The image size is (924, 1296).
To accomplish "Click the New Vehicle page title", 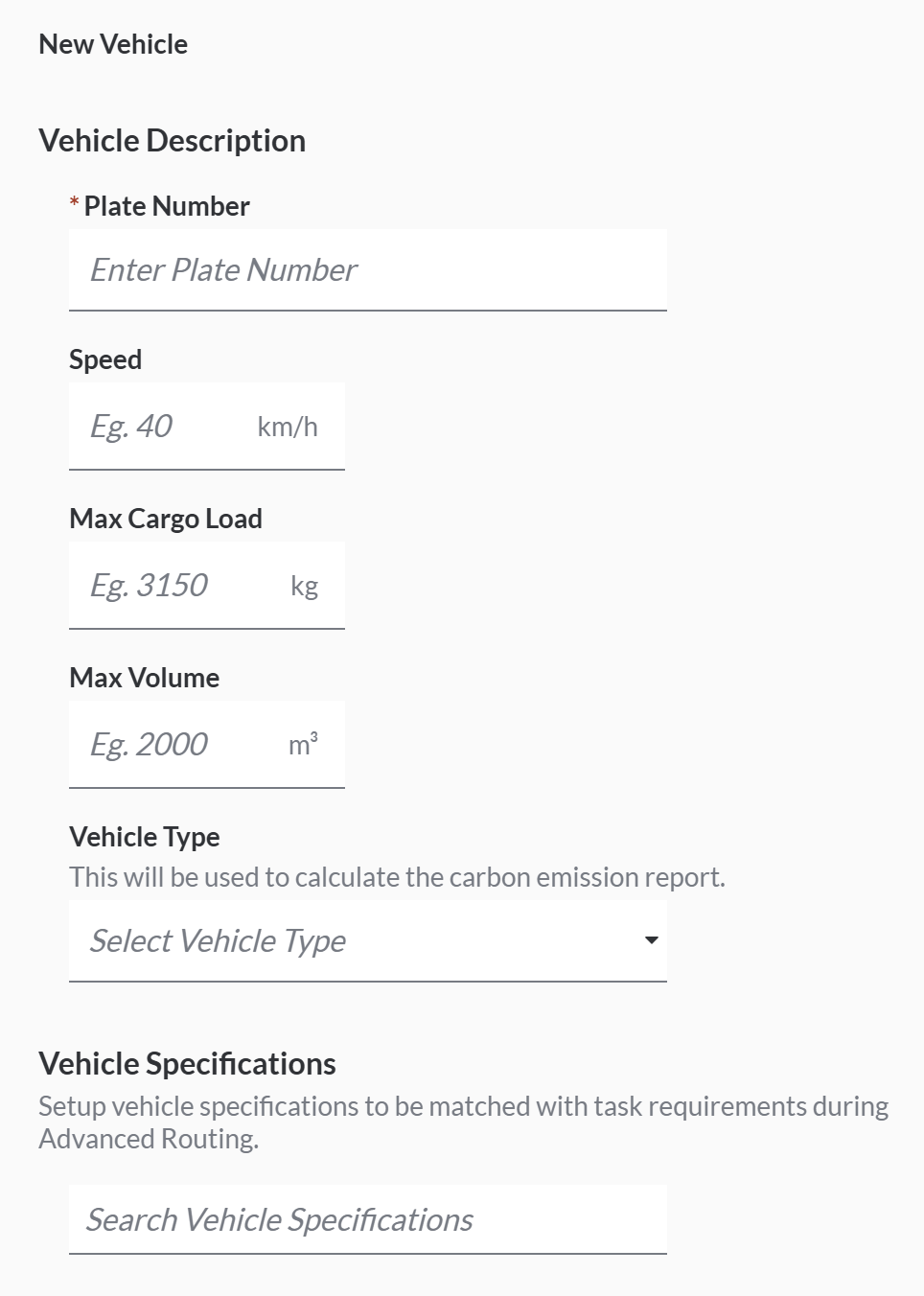I will tap(113, 44).
